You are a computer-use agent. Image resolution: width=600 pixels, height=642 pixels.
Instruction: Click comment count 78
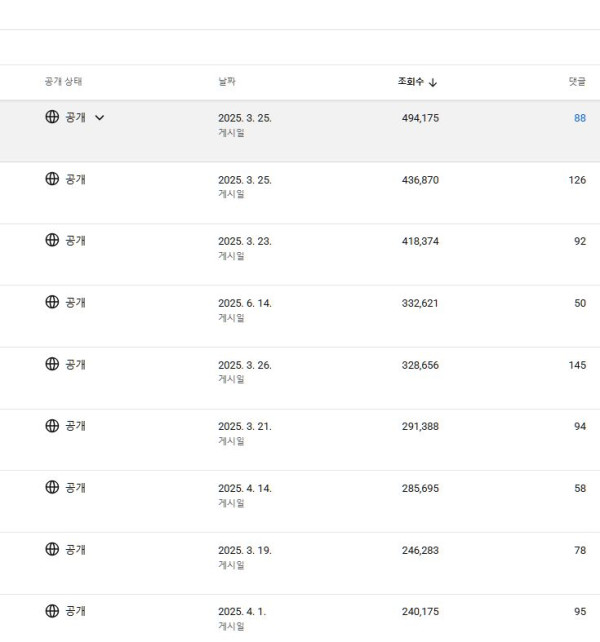(x=580, y=550)
